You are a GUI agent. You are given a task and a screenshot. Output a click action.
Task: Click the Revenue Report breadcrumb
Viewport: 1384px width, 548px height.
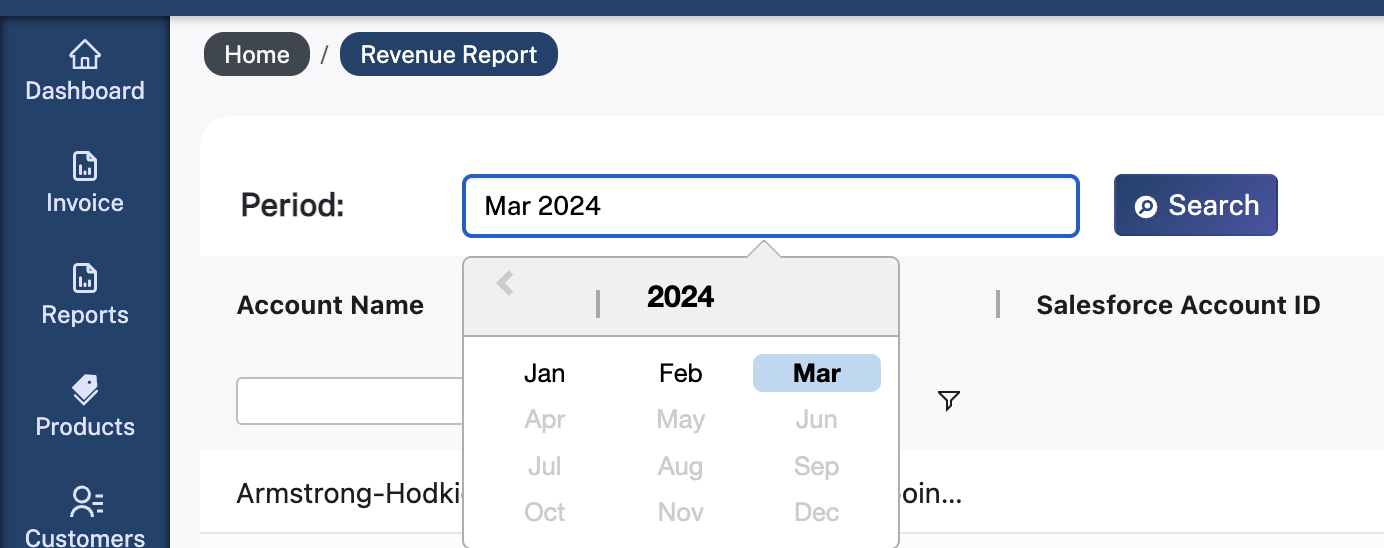449,55
